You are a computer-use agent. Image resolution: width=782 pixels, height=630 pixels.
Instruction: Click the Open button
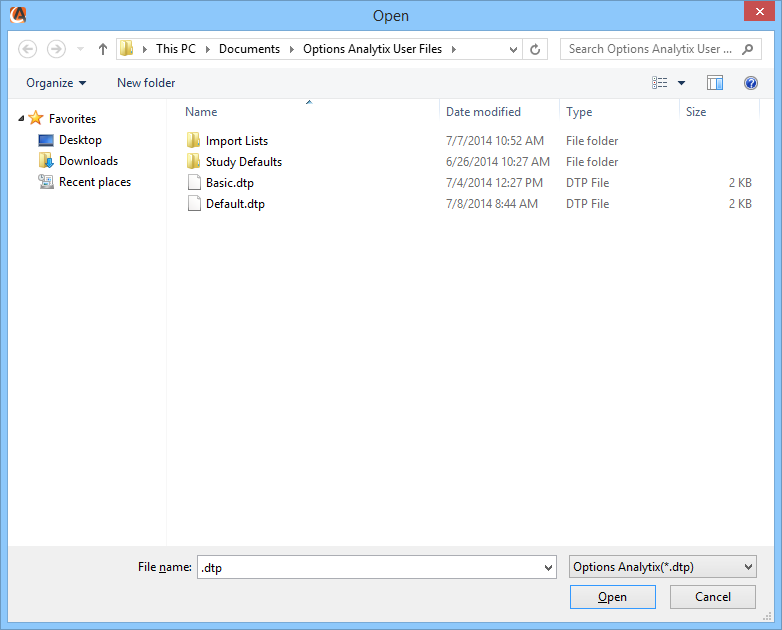point(612,597)
